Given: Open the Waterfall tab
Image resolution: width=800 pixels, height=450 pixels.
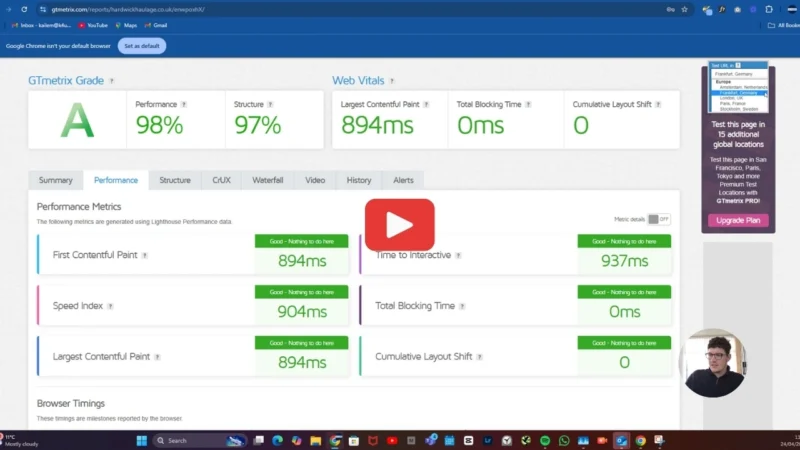Looking at the screenshot, I should coord(267,180).
